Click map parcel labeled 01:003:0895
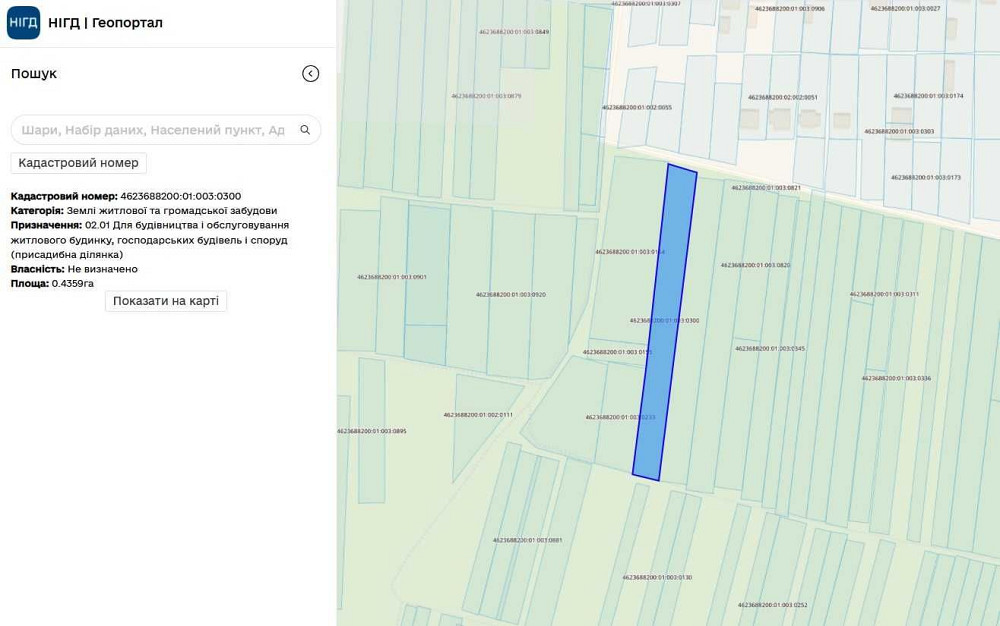Viewport: 1000px width, 626px height. tap(371, 431)
